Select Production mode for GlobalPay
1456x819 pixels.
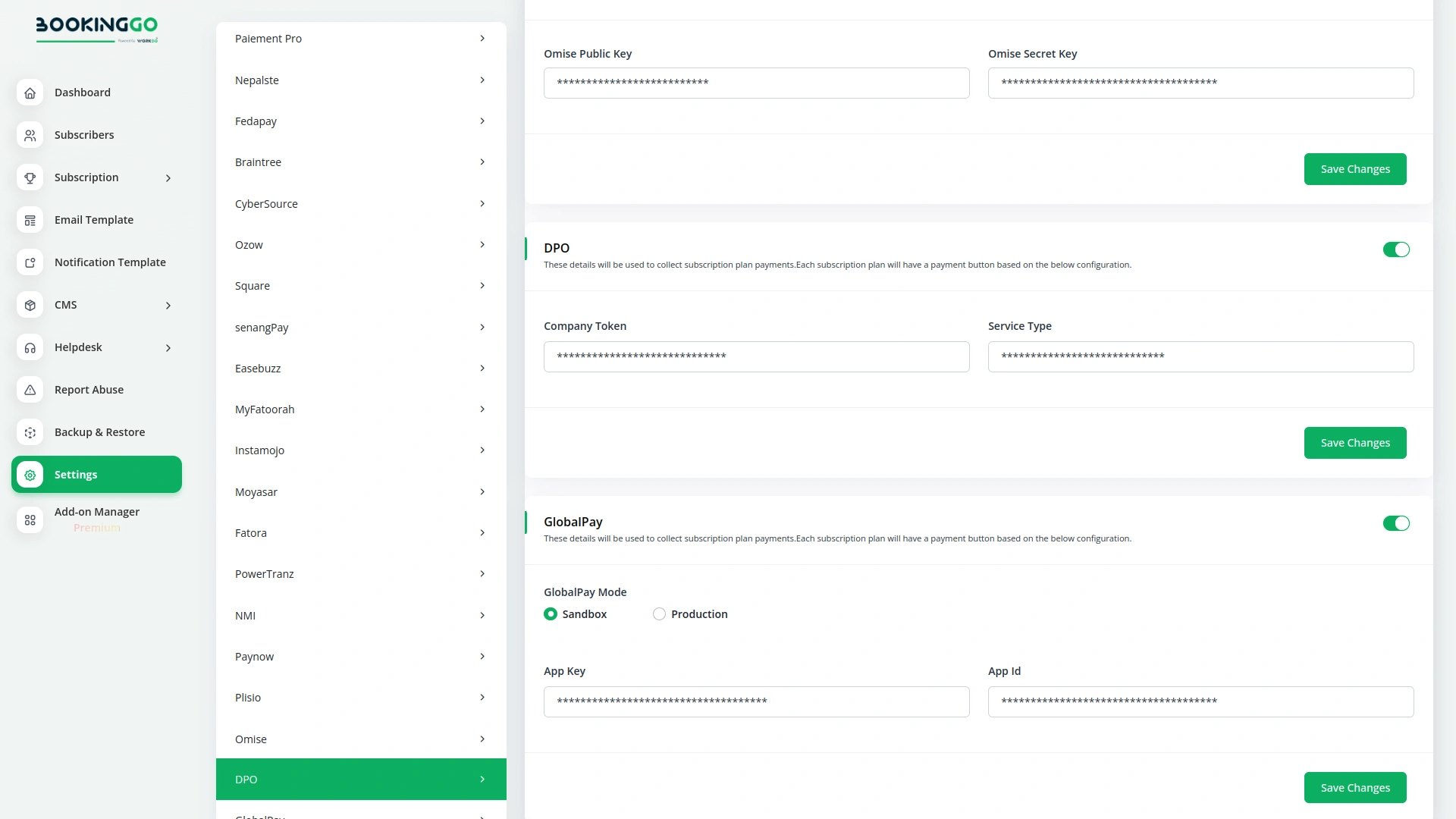pyautogui.click(x=659, y=613)
